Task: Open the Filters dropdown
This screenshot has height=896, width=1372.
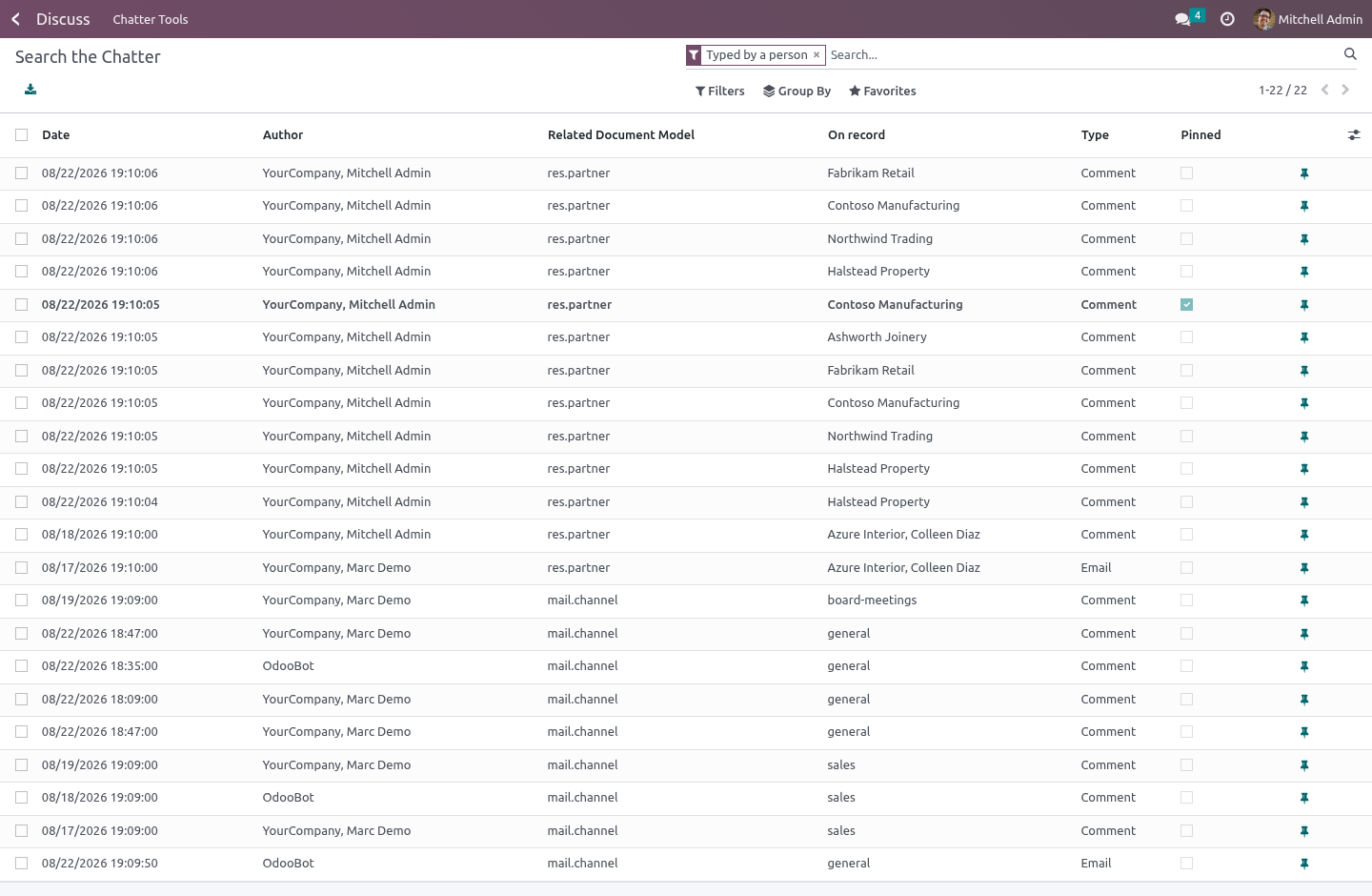Action: (720, 92)
